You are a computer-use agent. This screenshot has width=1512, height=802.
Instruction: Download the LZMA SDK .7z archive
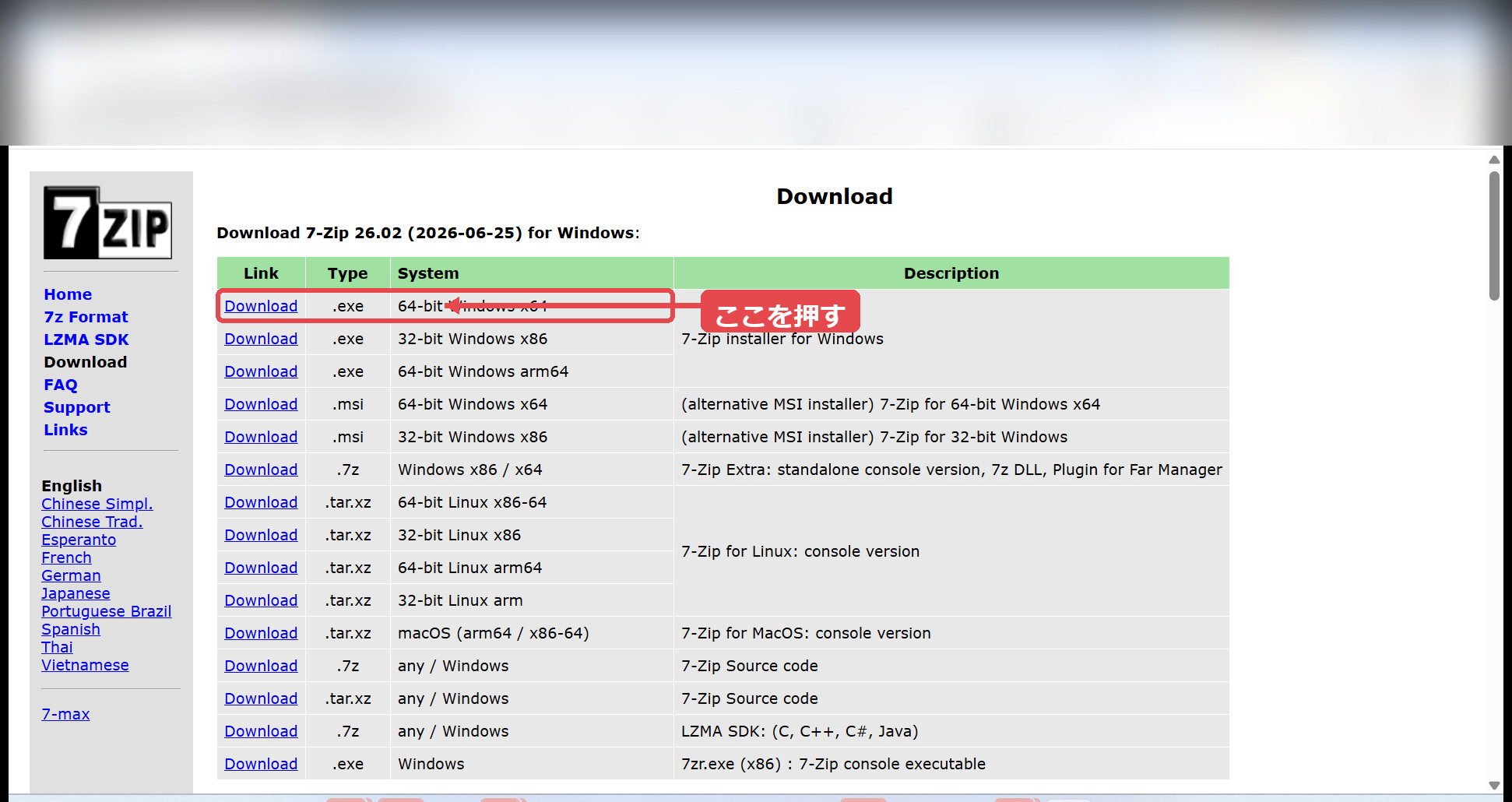coord(261,731)
